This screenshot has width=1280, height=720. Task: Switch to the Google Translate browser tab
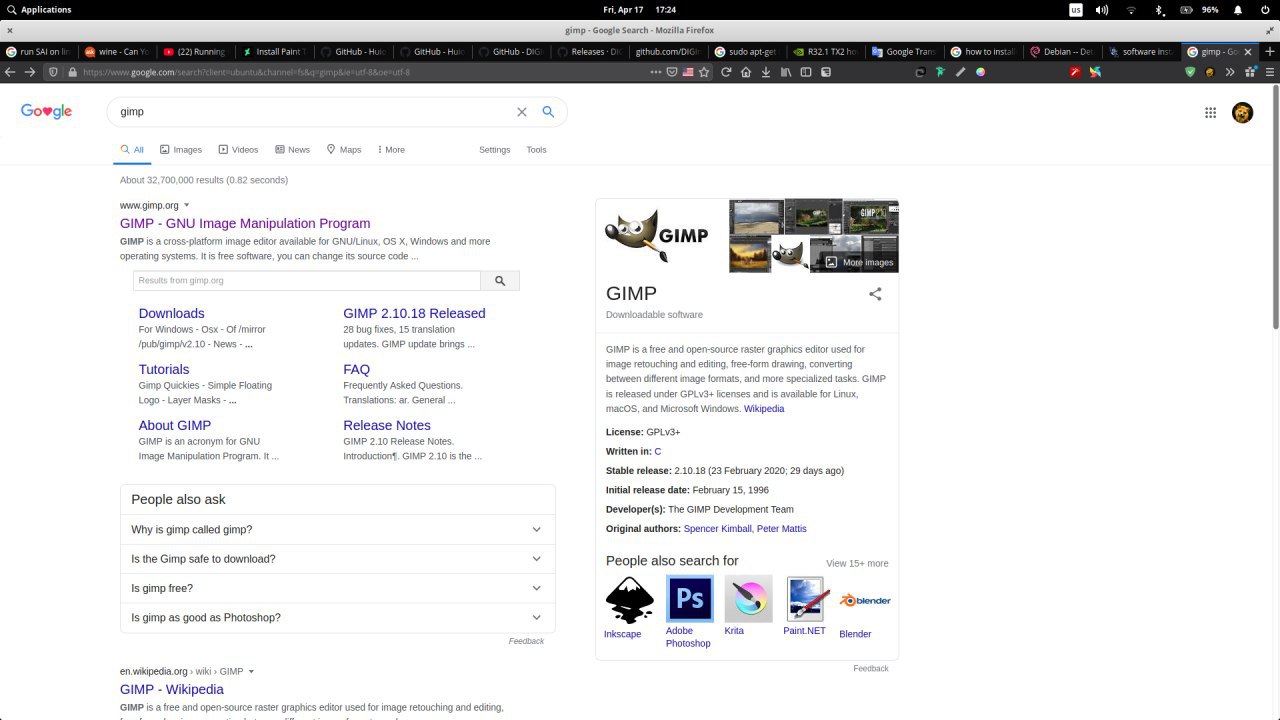pyautogui.click(x=904, y=51)
